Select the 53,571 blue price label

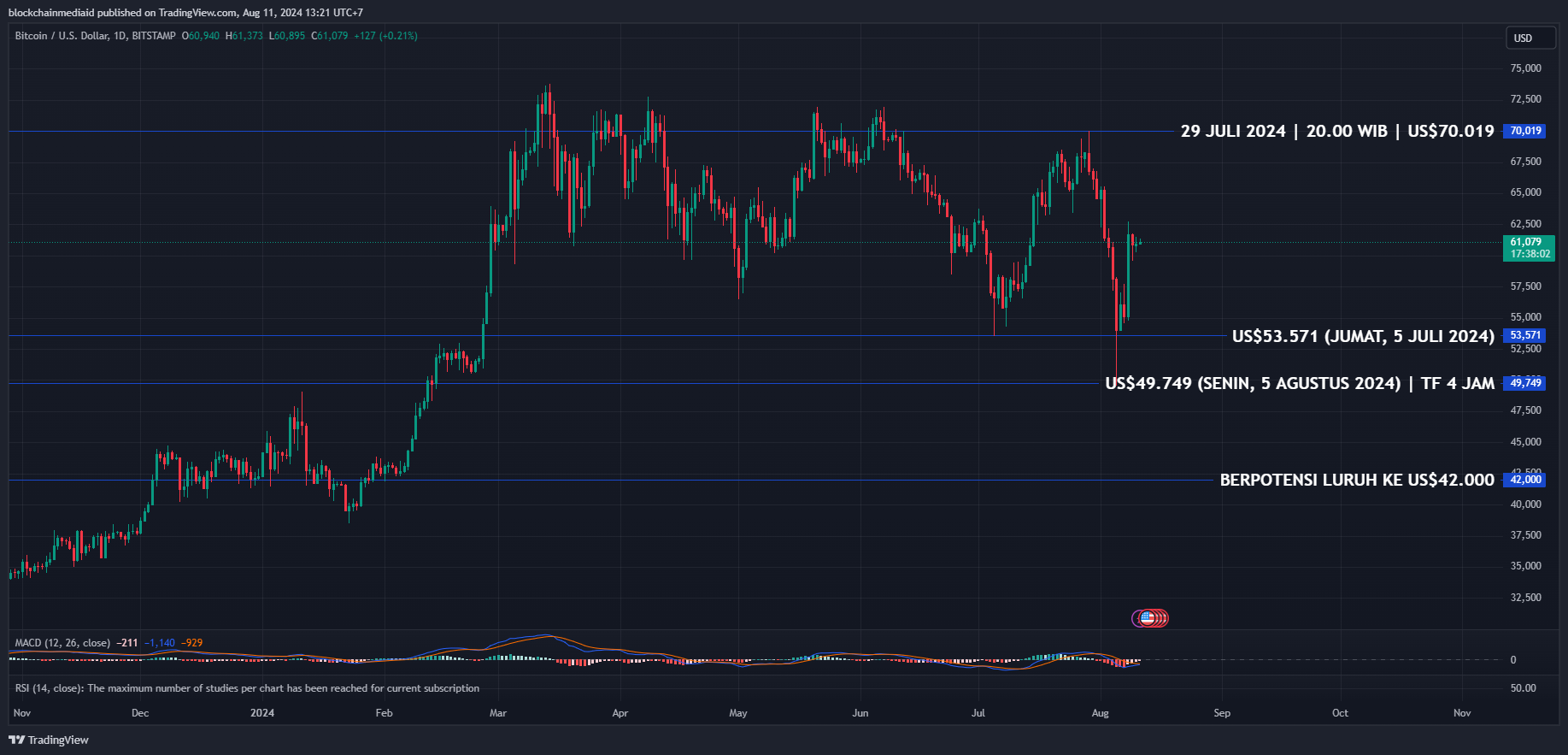[x=1525, y=335]
